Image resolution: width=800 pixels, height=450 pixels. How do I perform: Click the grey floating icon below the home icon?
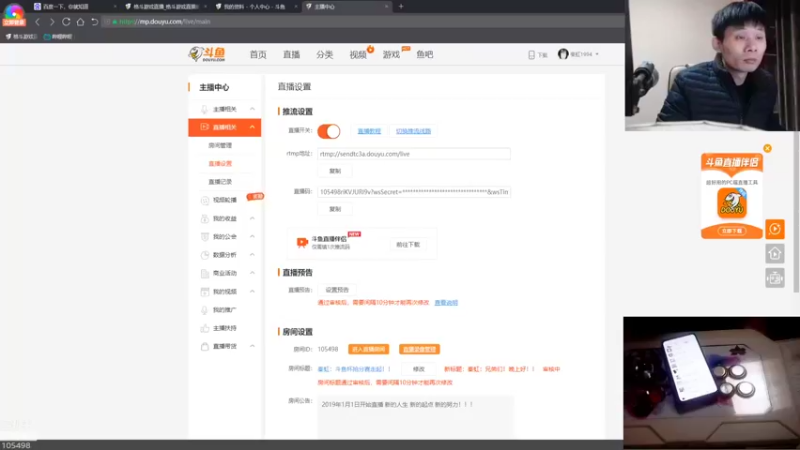point(774,278)
